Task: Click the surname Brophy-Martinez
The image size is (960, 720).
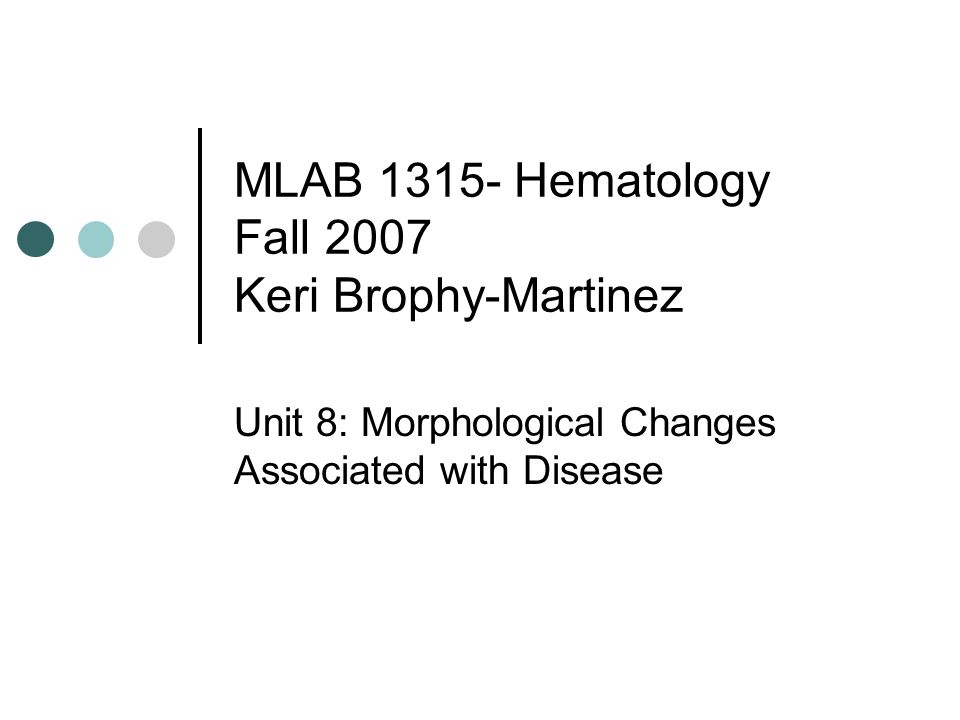Action: coord(508,297)
